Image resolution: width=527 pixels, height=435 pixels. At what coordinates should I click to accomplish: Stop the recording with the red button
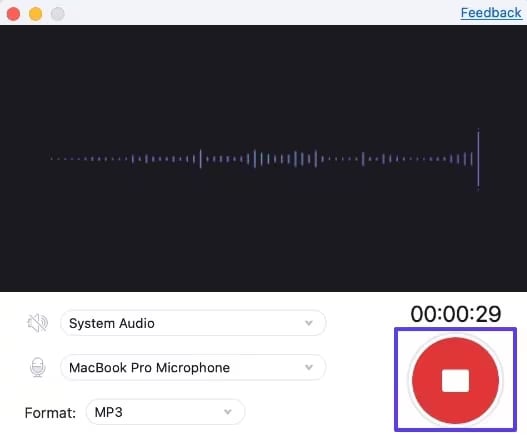(455, 380)
